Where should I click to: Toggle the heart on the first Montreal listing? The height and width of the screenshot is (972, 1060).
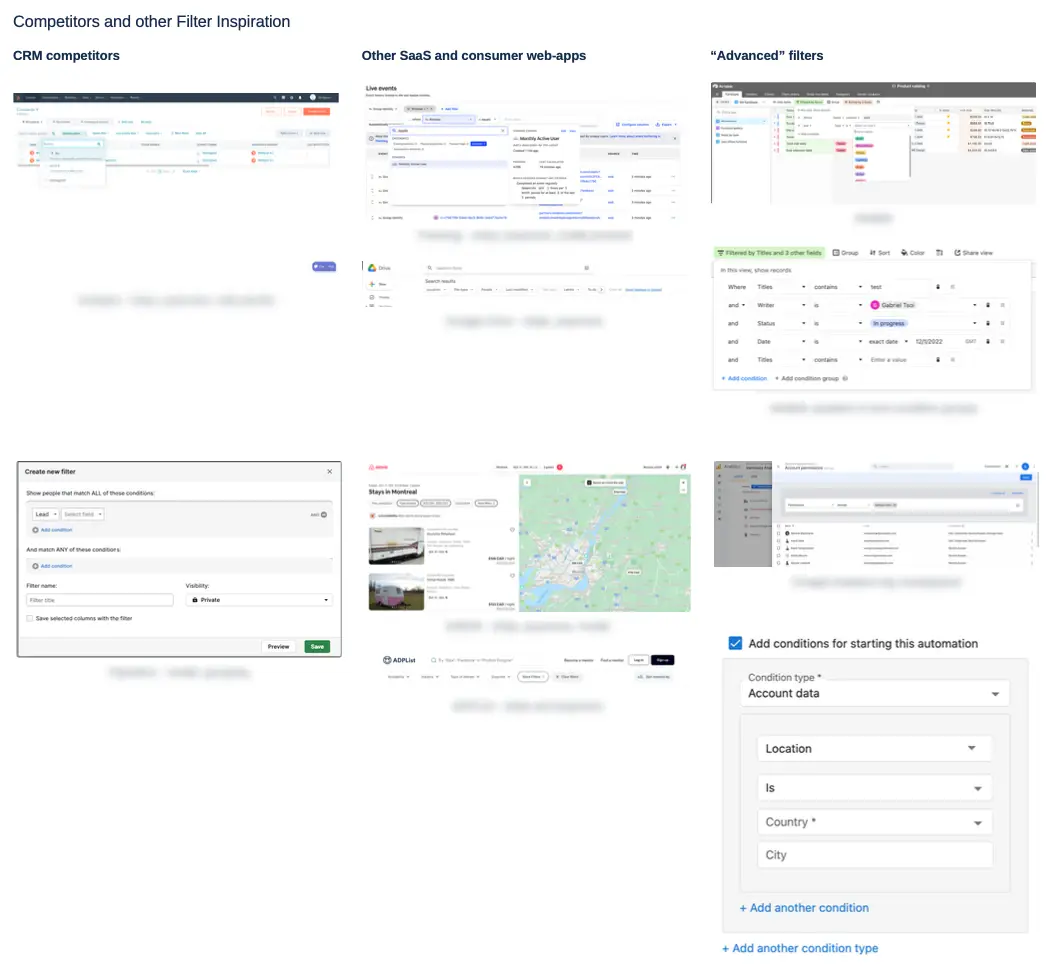512,531
